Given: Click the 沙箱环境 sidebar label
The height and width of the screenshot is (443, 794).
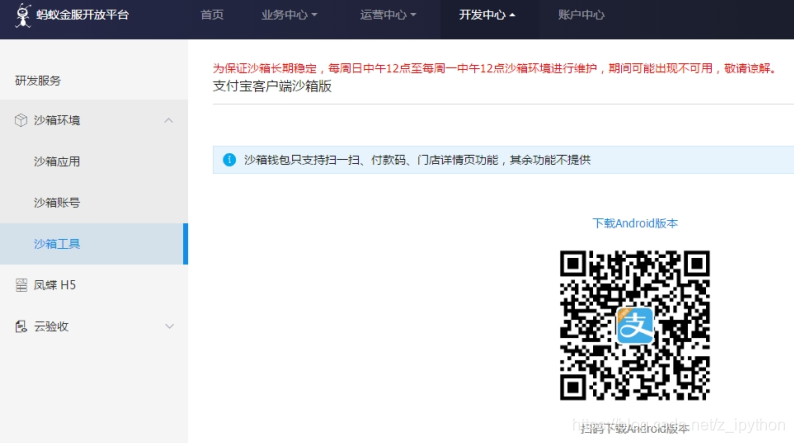Looking at the screenshot, I should tap(57, 120).
